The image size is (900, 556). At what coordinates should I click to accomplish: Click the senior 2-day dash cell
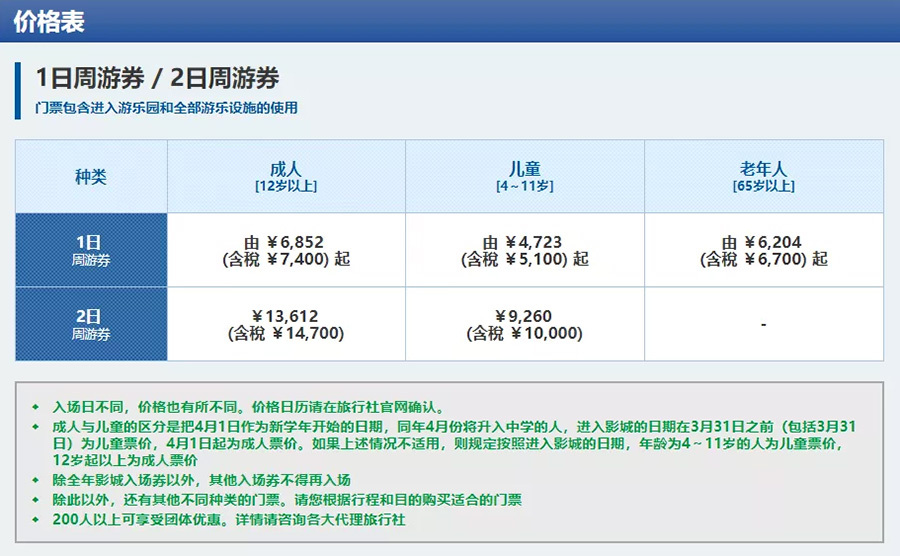coord(763,324)
